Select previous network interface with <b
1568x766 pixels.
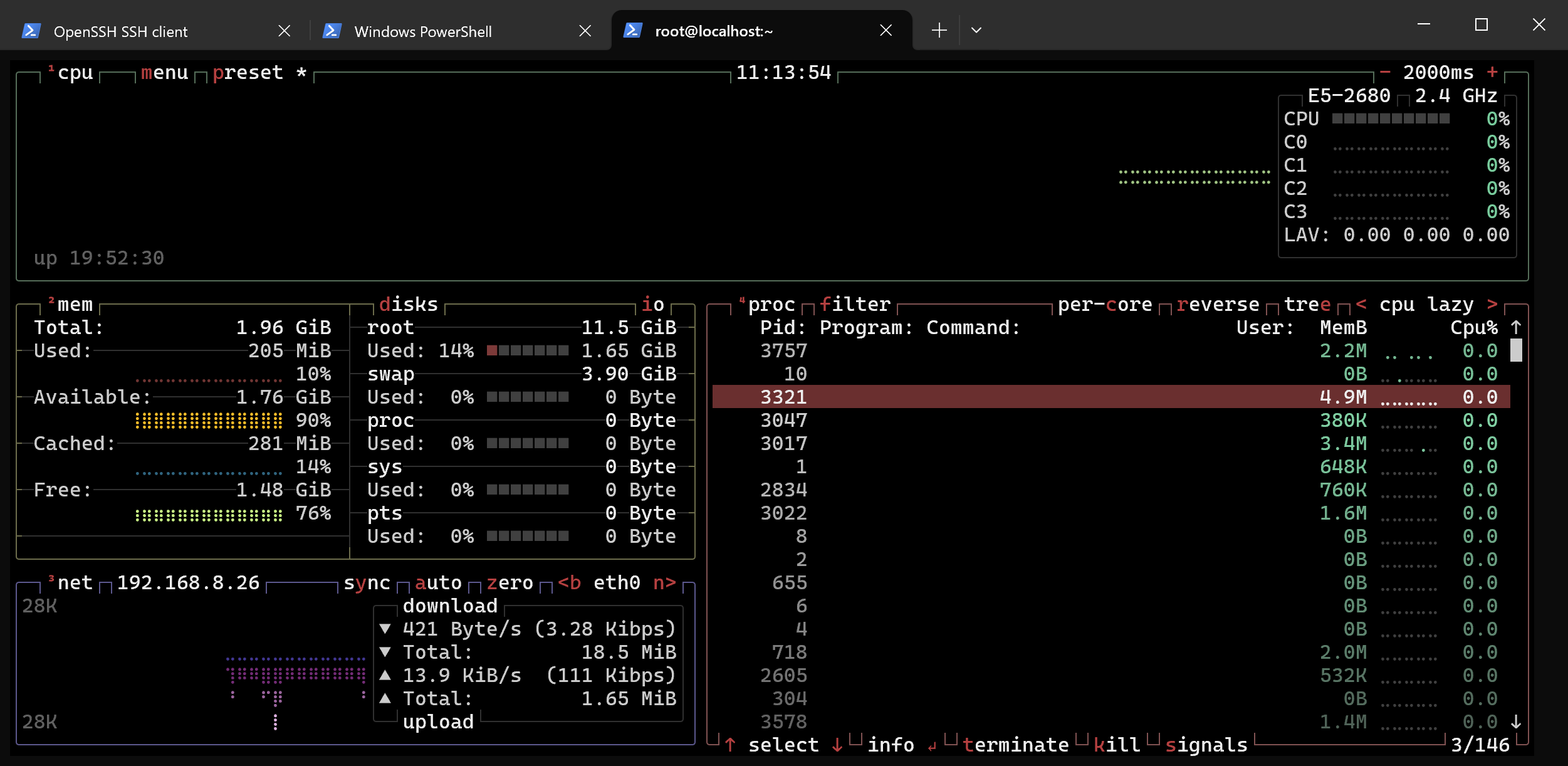569,583
